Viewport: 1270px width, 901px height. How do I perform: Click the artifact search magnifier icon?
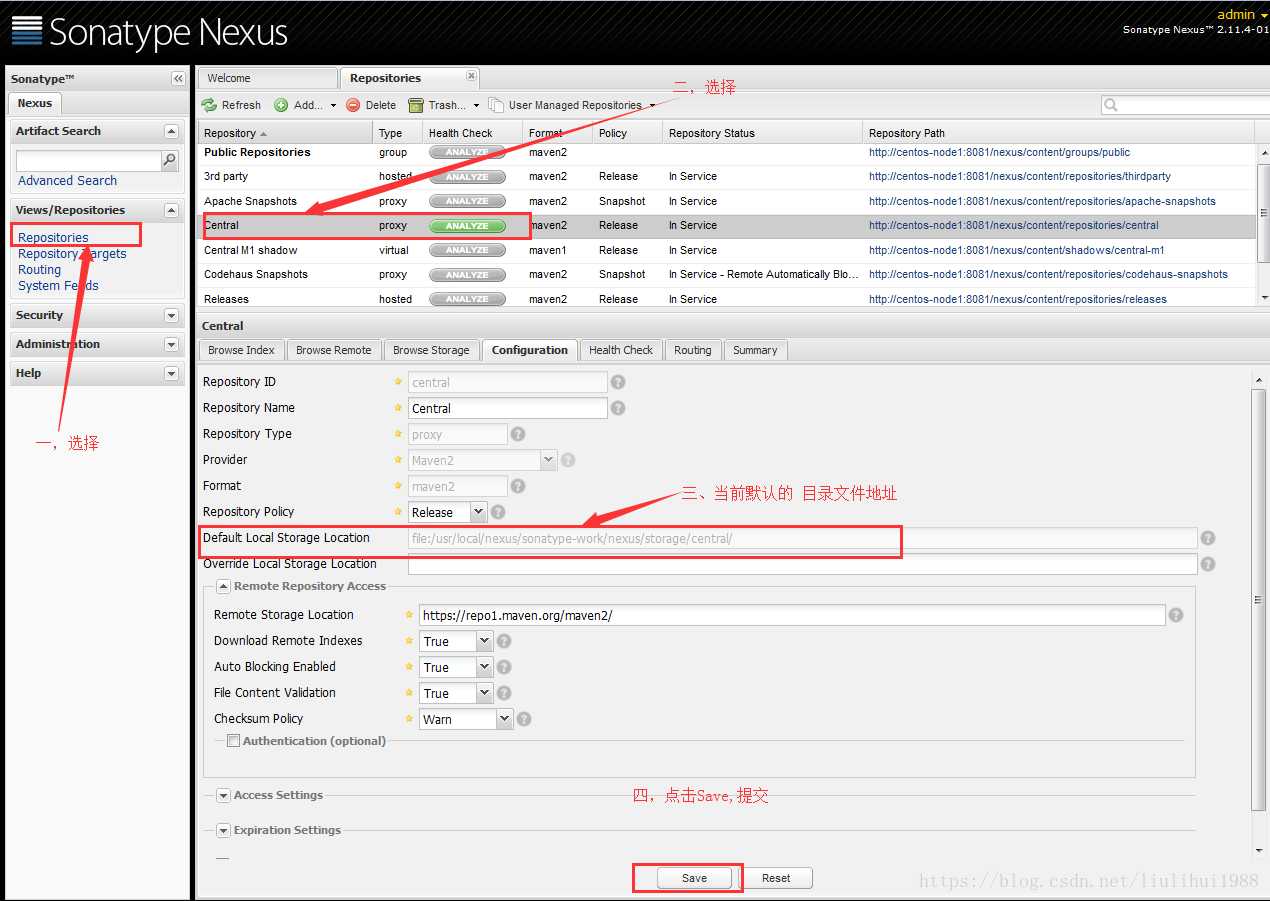170,160
